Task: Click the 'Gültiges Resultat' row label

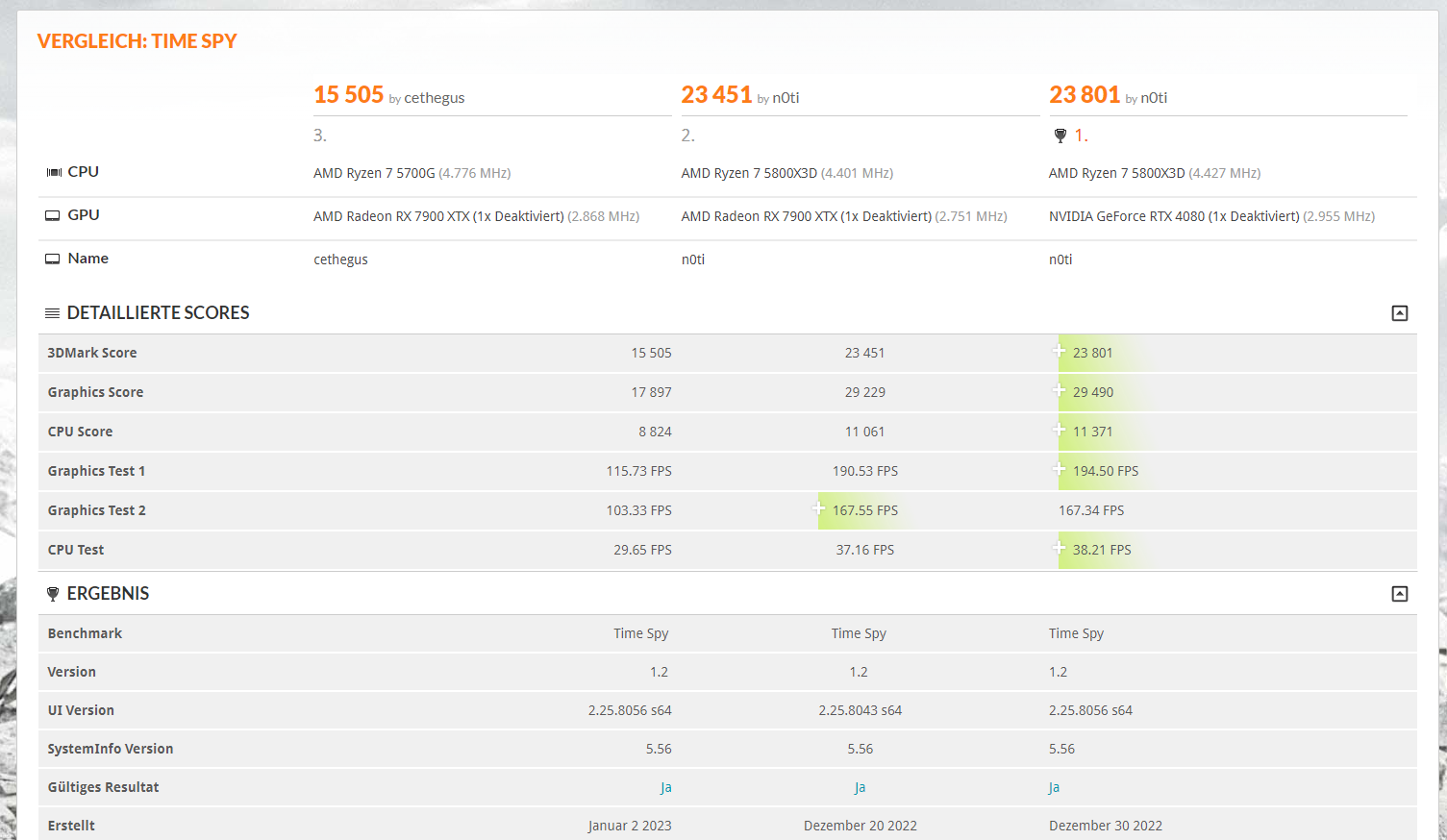Action: tap(103, 787)
